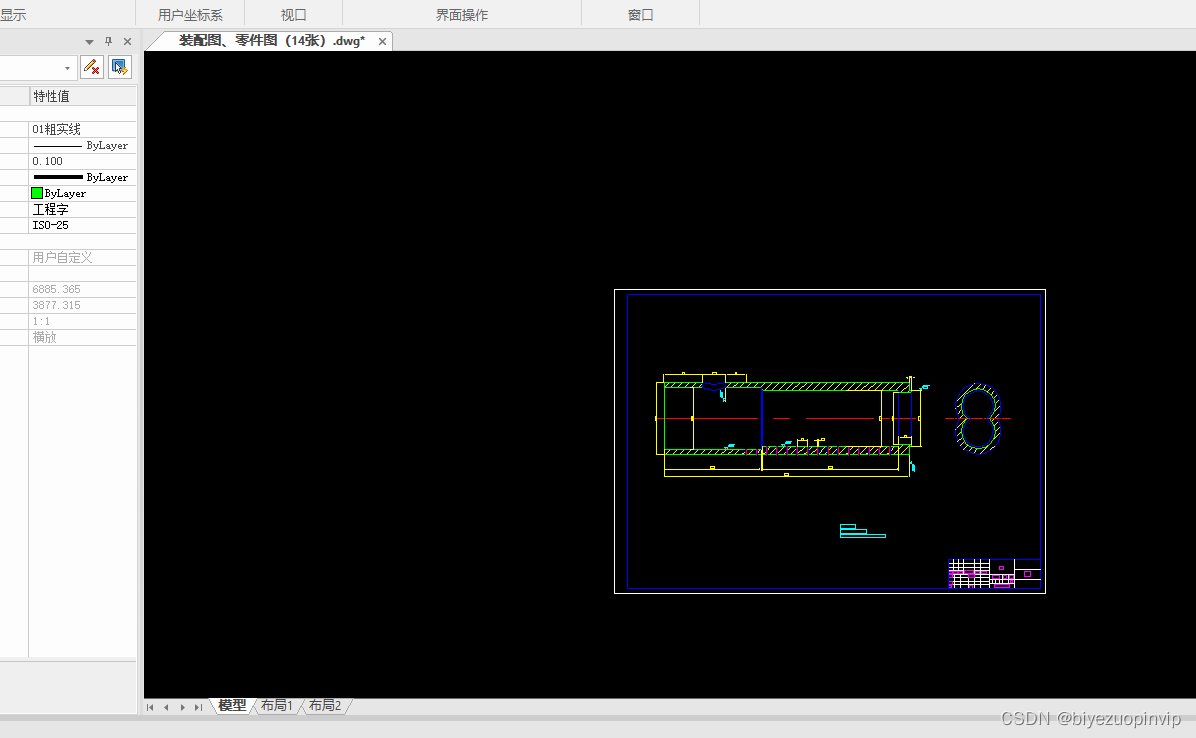Open the 视口 ribbon group
1196x738 pixels.
[x=294, y=14]
